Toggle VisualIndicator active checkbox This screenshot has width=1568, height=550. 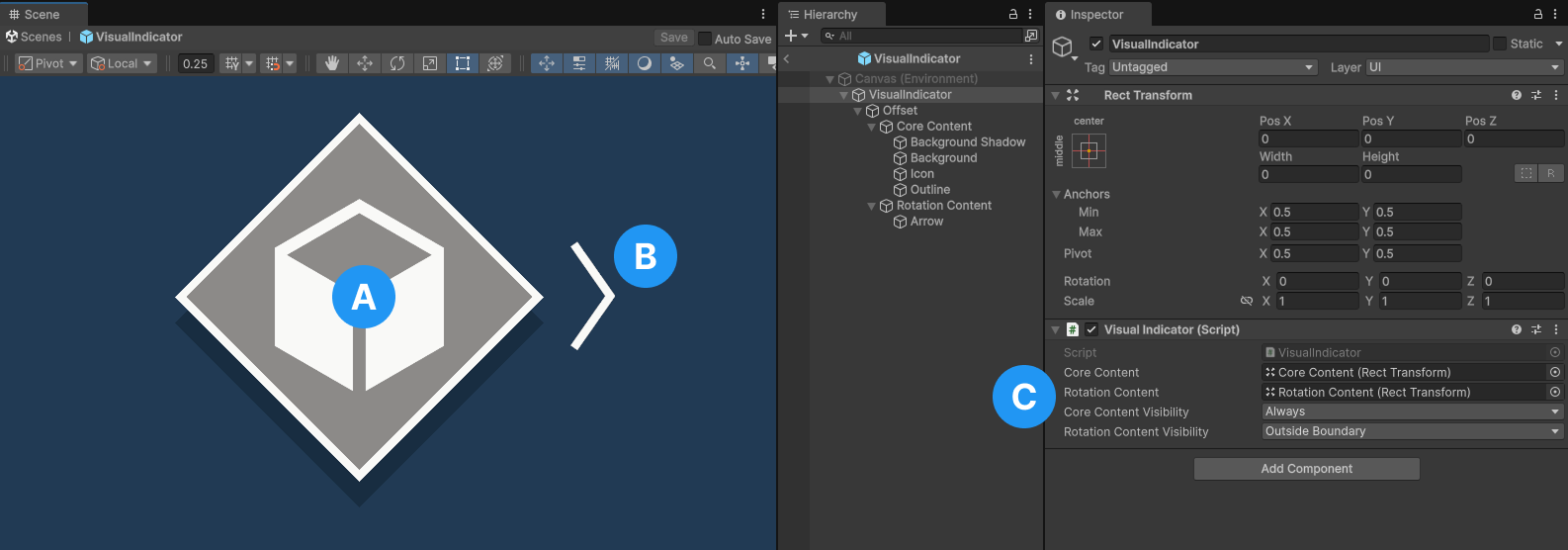coord(1096,44)
